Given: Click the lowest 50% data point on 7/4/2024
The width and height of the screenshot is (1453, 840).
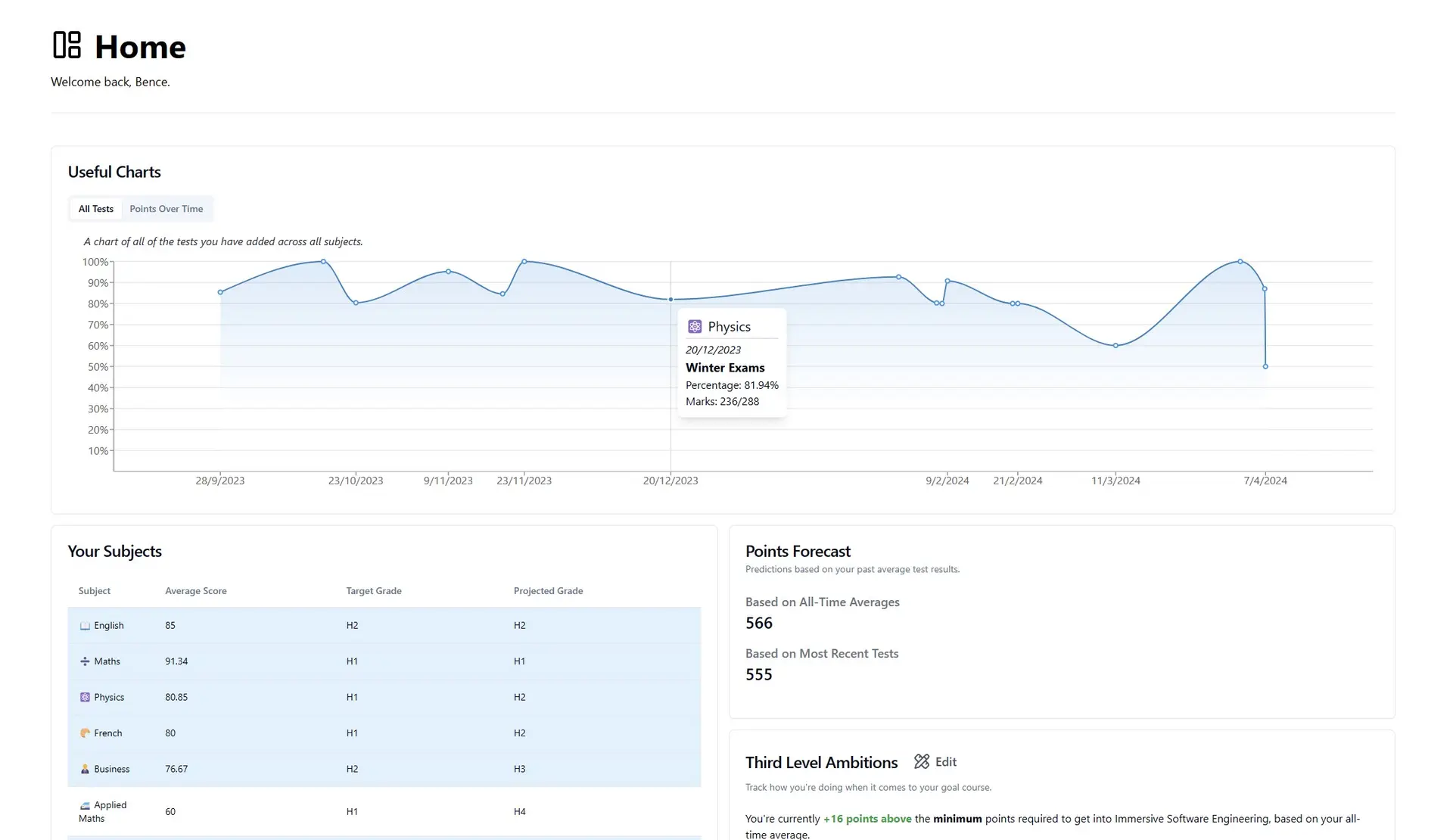Looking at the screenshot, I should (x=1265, y=367).
